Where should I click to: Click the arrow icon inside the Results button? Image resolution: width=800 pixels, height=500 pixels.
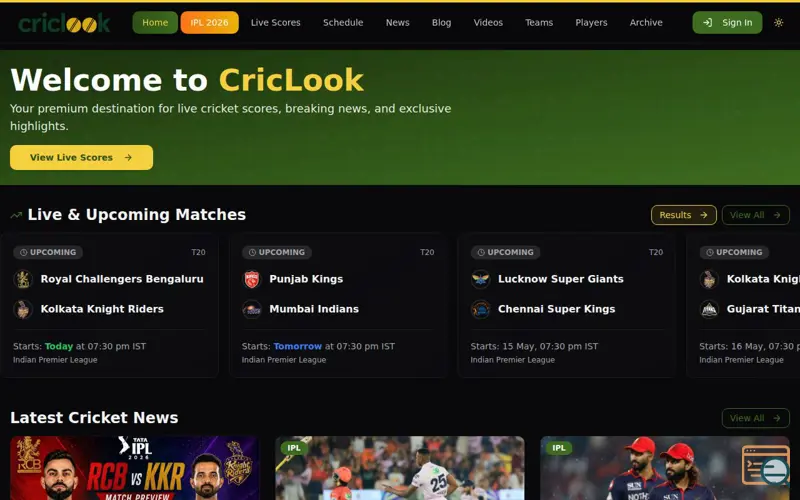(704, 215)
